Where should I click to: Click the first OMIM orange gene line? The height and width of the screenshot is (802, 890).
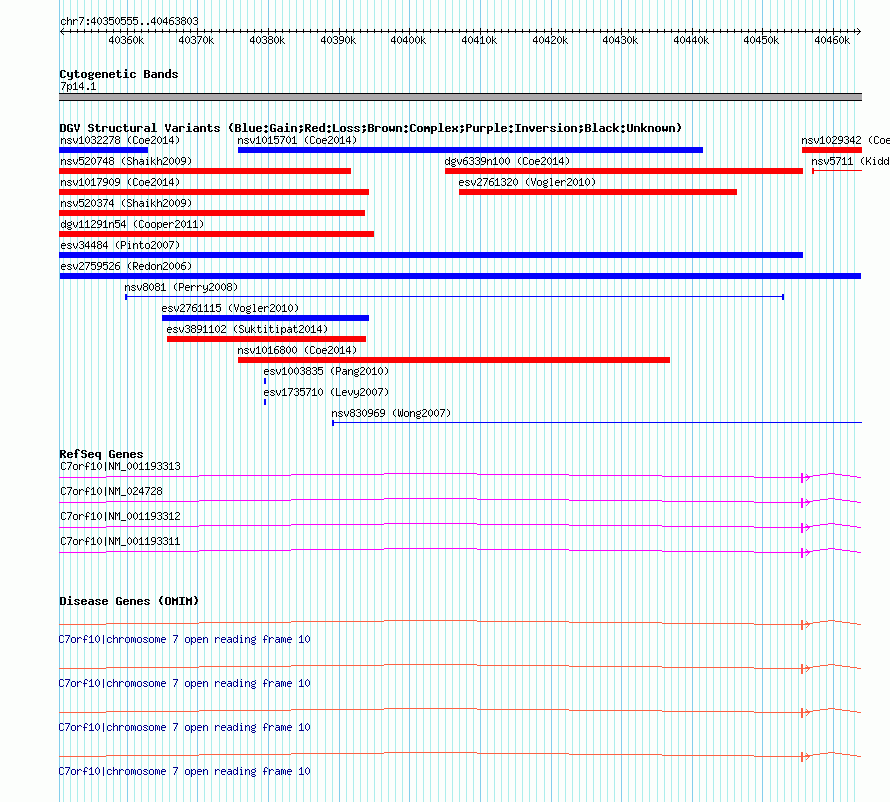[460, 623]
